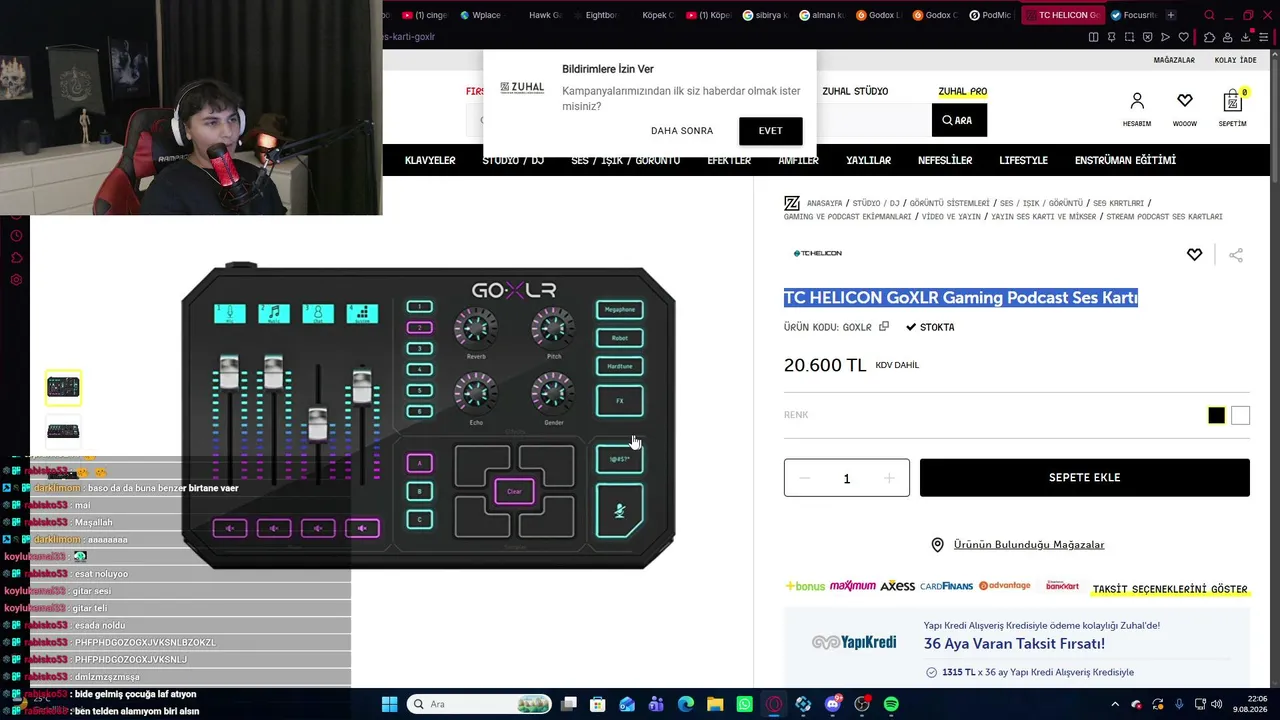The width and height of the screenshot is (1280, 720).
Task: Open the Nefesliler menu
Action: (x=945, y=161)
